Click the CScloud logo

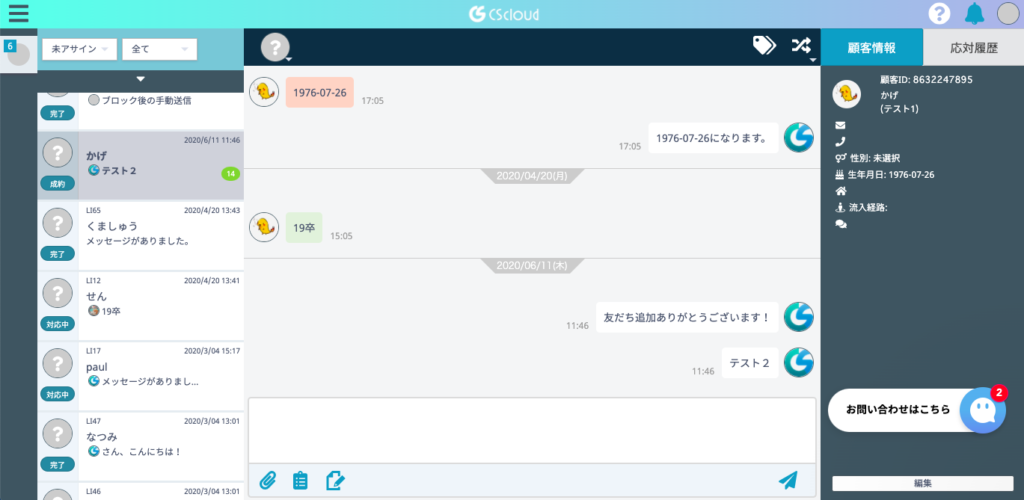[504, 14]
